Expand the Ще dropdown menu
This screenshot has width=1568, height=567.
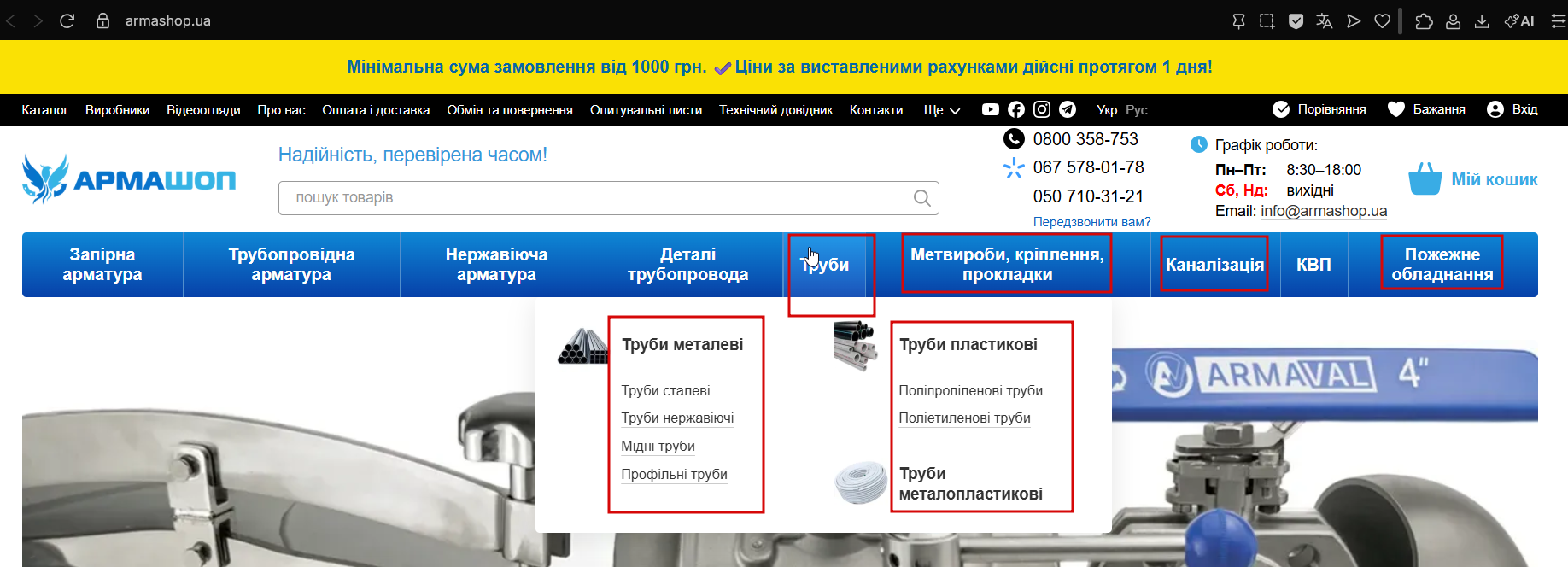[x=942, y=110]
